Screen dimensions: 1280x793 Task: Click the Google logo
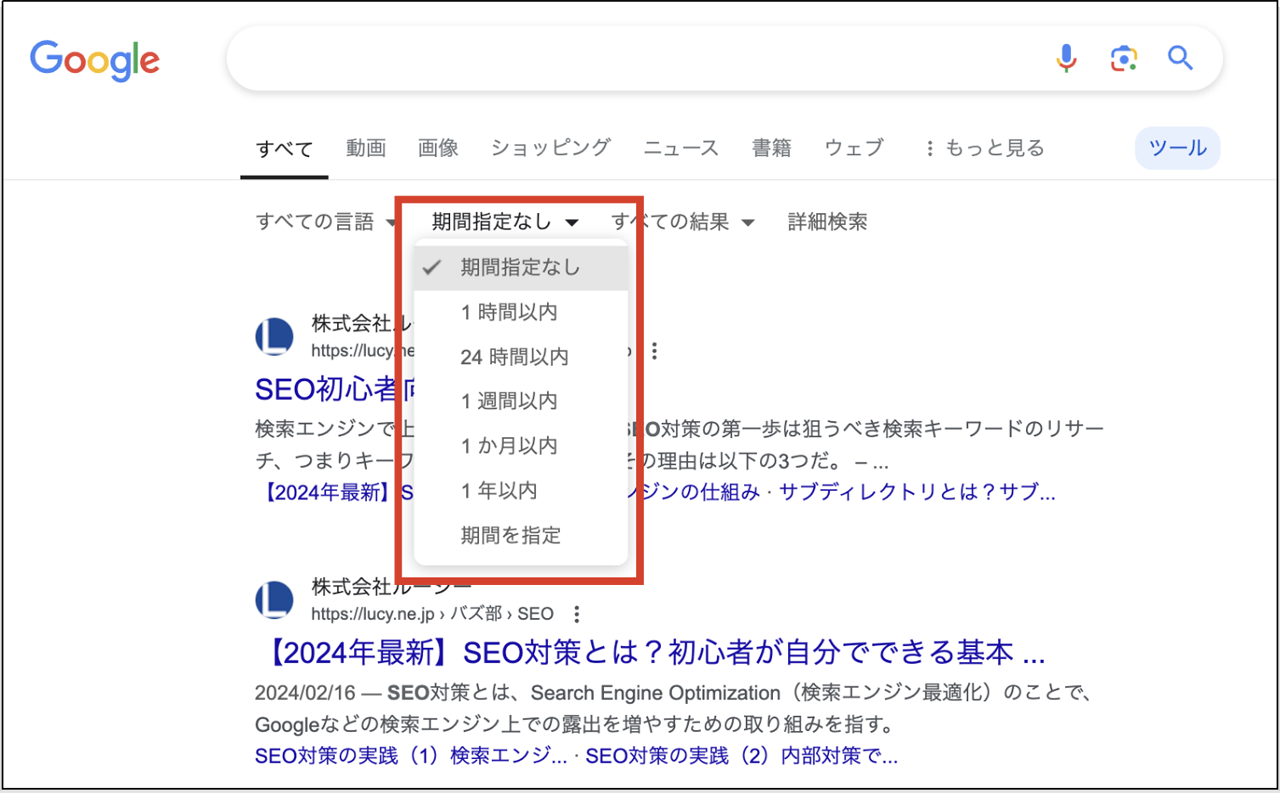95,60
